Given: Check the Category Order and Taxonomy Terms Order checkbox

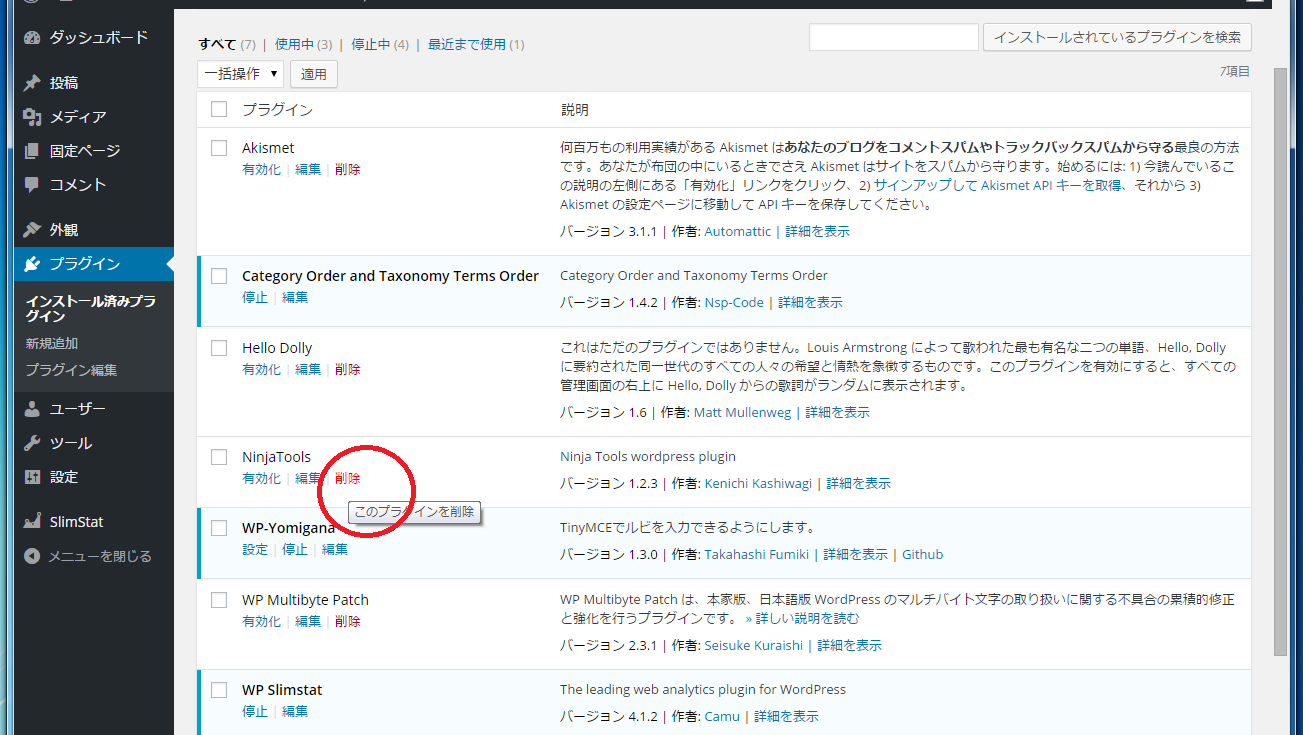Looking at the screenshot, I should click(219, 276).
